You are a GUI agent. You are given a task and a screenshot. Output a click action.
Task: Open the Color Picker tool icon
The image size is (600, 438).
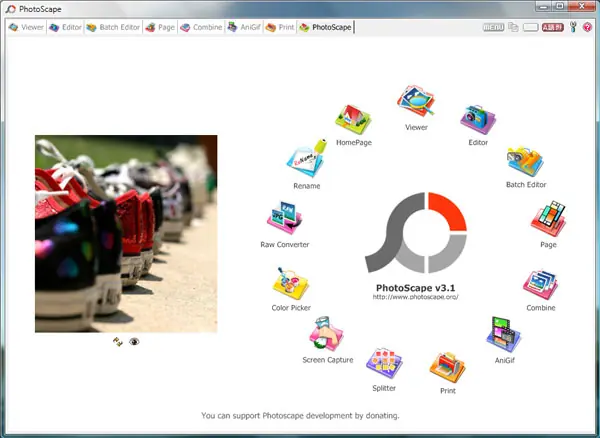[290, 283]
